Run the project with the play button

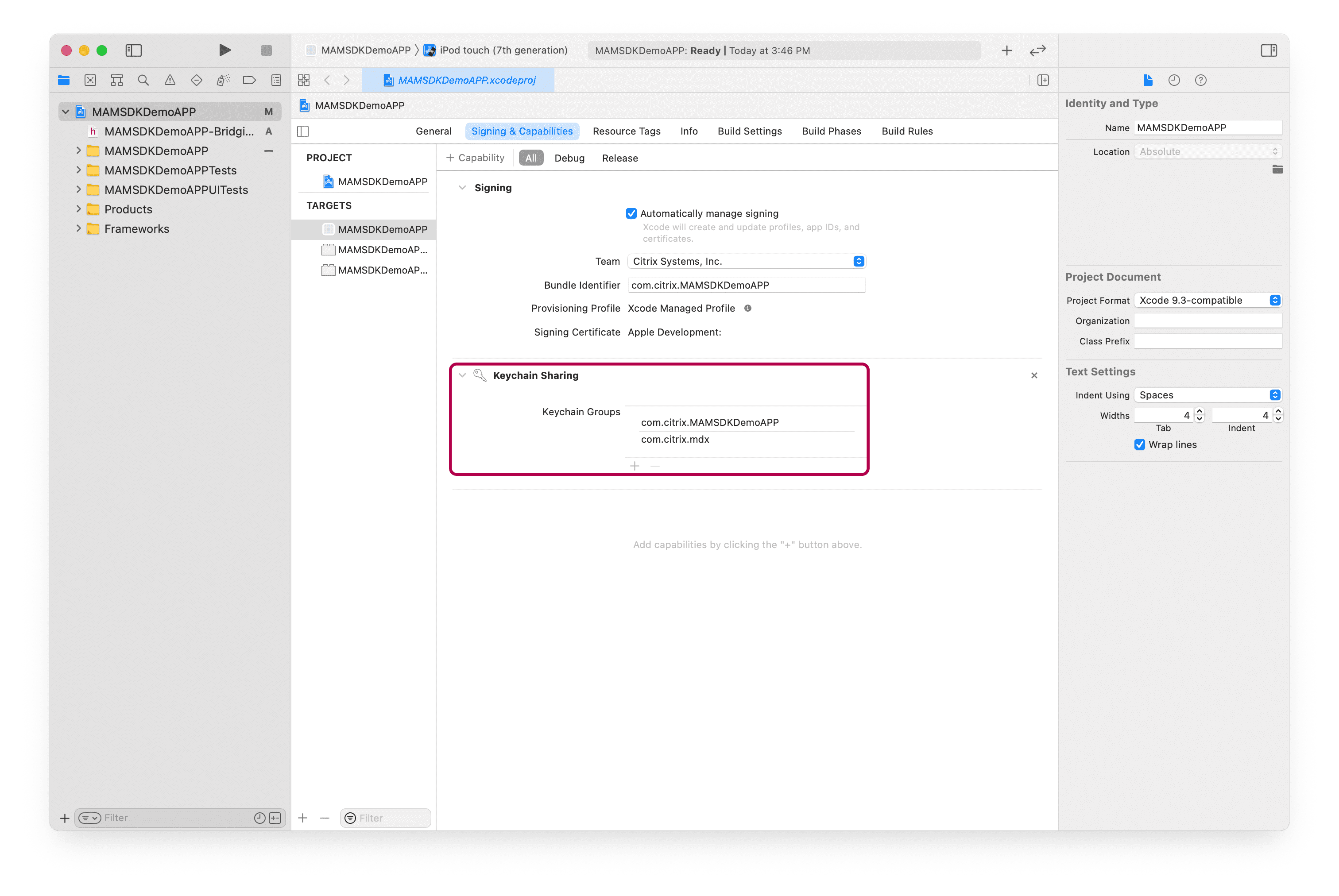(224, 50)
